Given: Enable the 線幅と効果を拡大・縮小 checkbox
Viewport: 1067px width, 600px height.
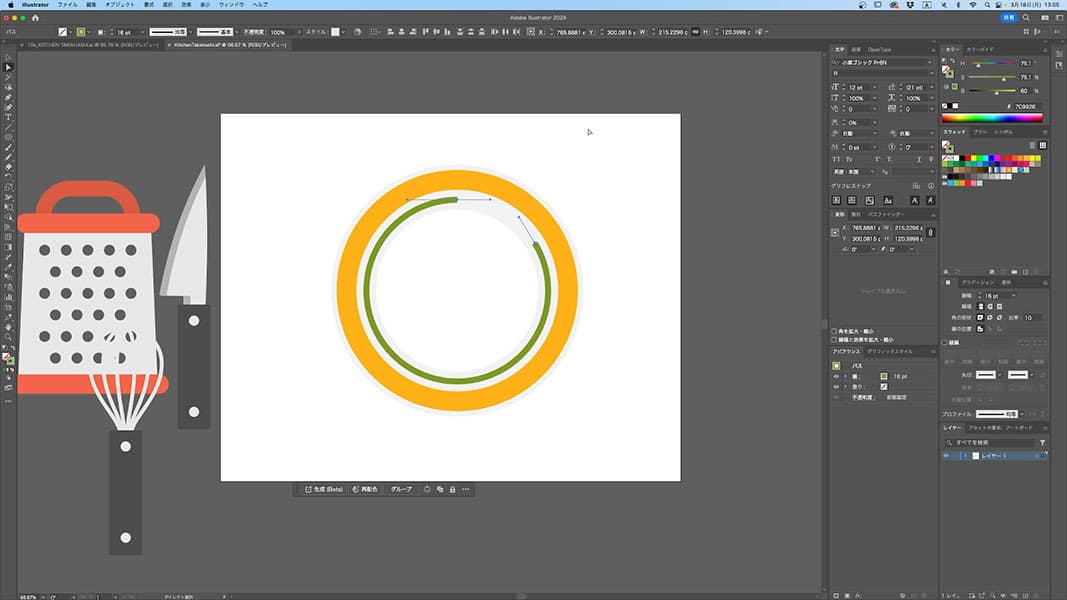Looking at the screenshot, I should (835, 339).
